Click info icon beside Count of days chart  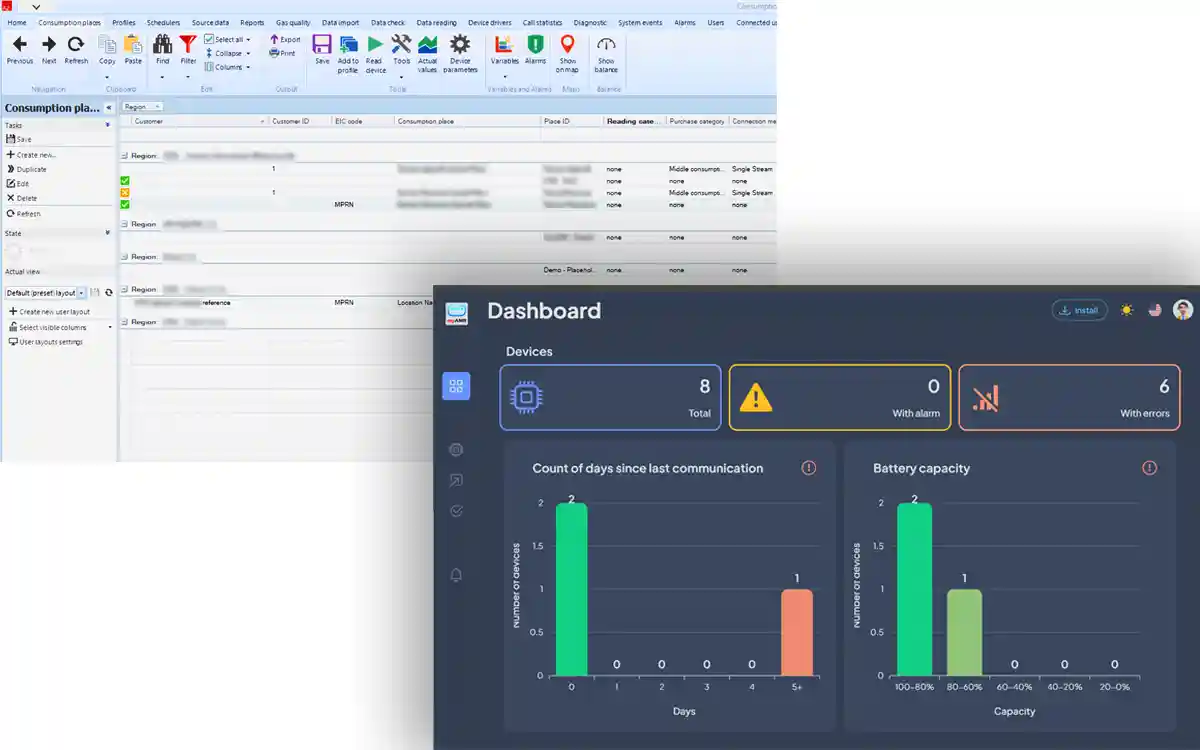point(809,468)
